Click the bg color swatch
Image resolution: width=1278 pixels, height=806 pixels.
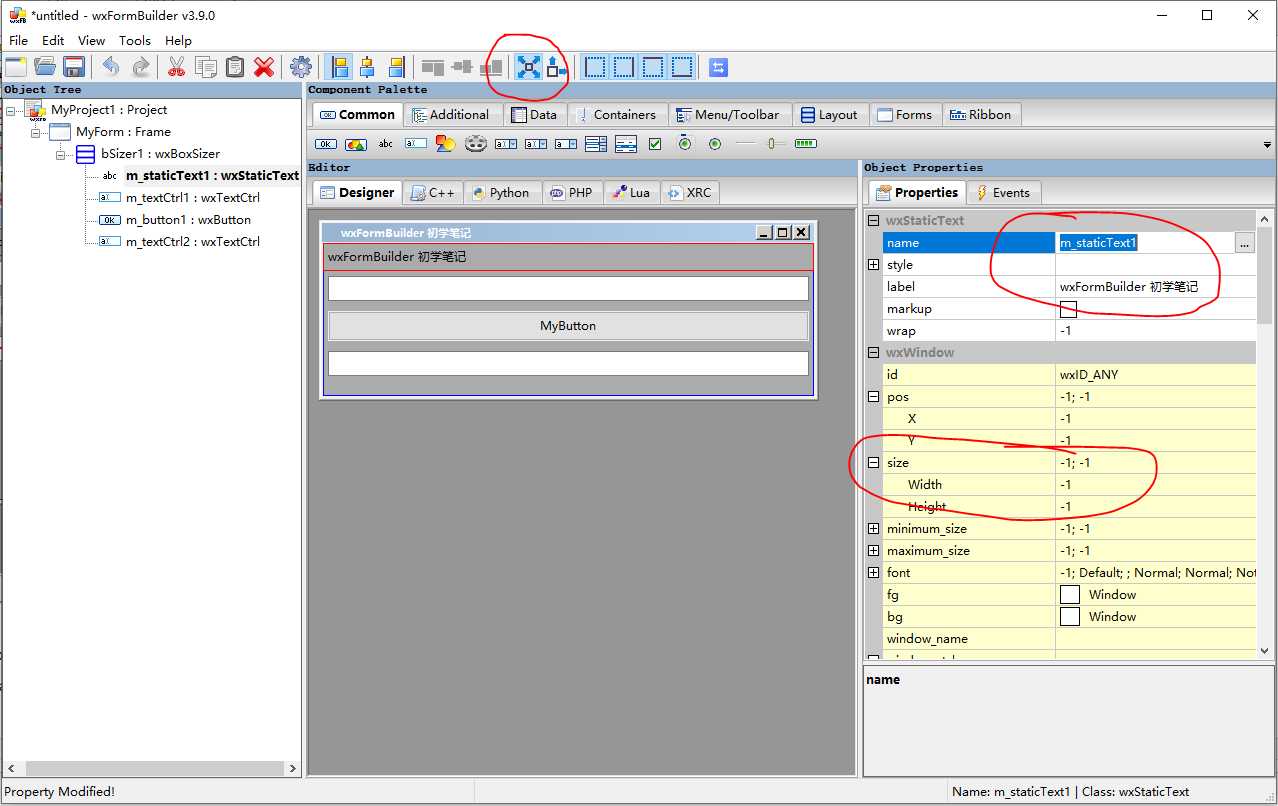(1069, 616)
